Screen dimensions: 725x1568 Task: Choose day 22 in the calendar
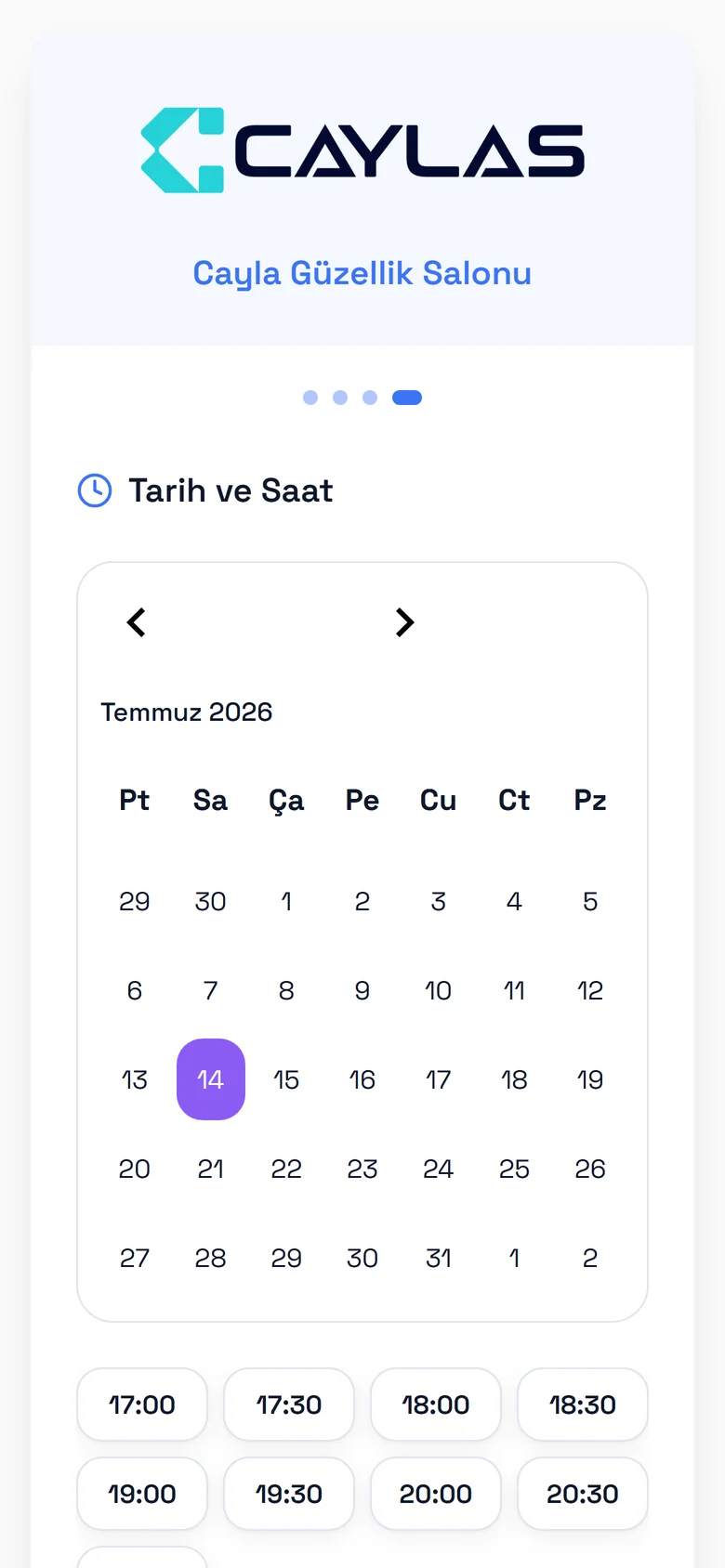(x=286, y=1169)
